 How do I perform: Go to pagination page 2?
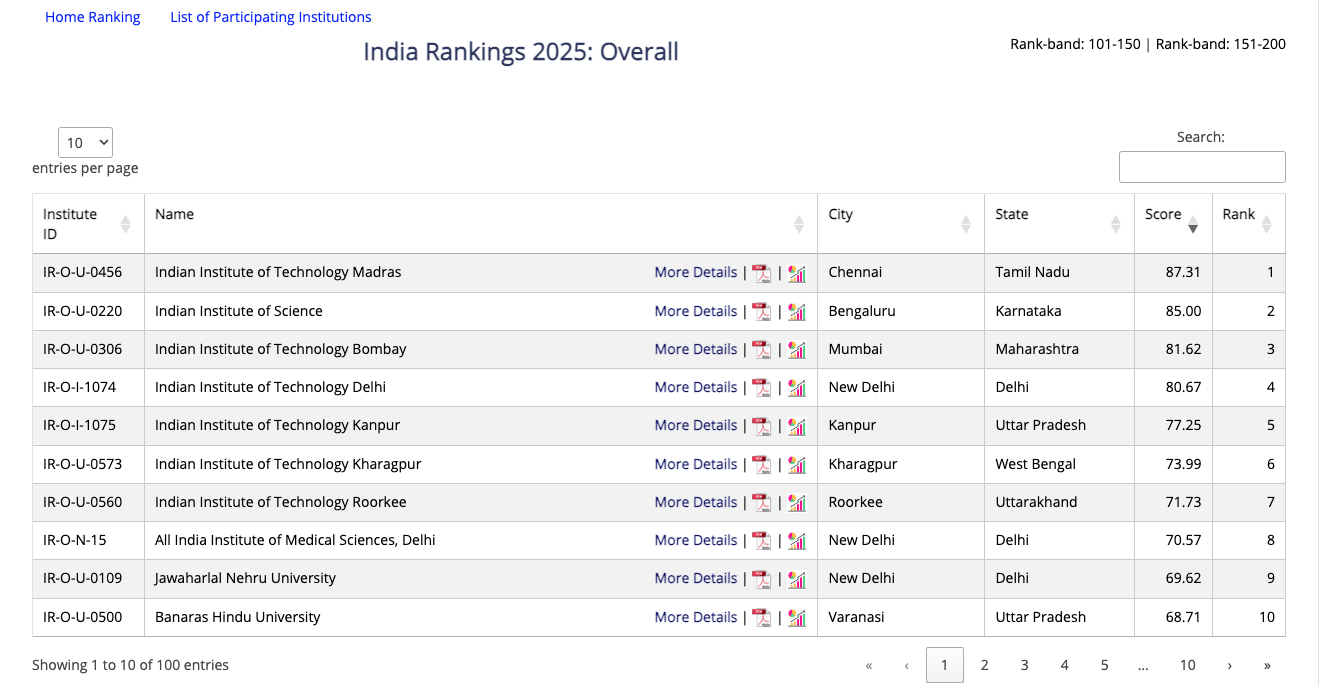(984, 665)
